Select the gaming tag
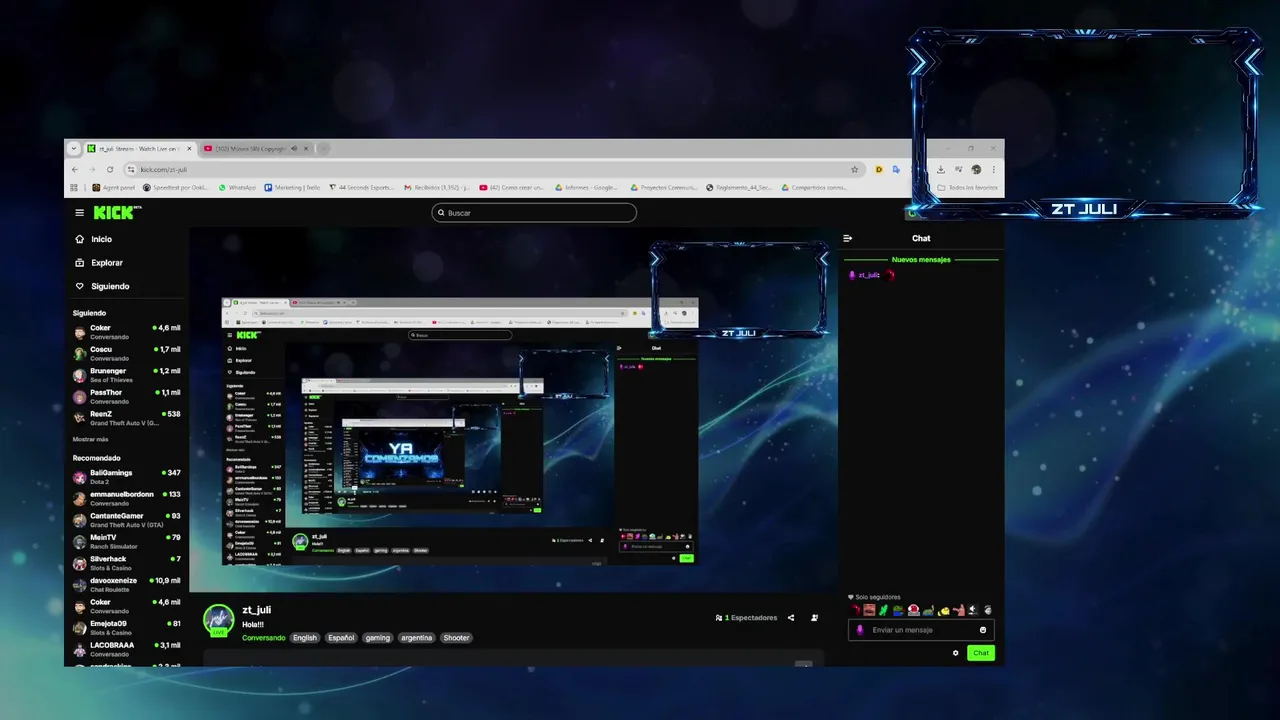Screen dimensions: 1280x720 click(x=378, y=638)
